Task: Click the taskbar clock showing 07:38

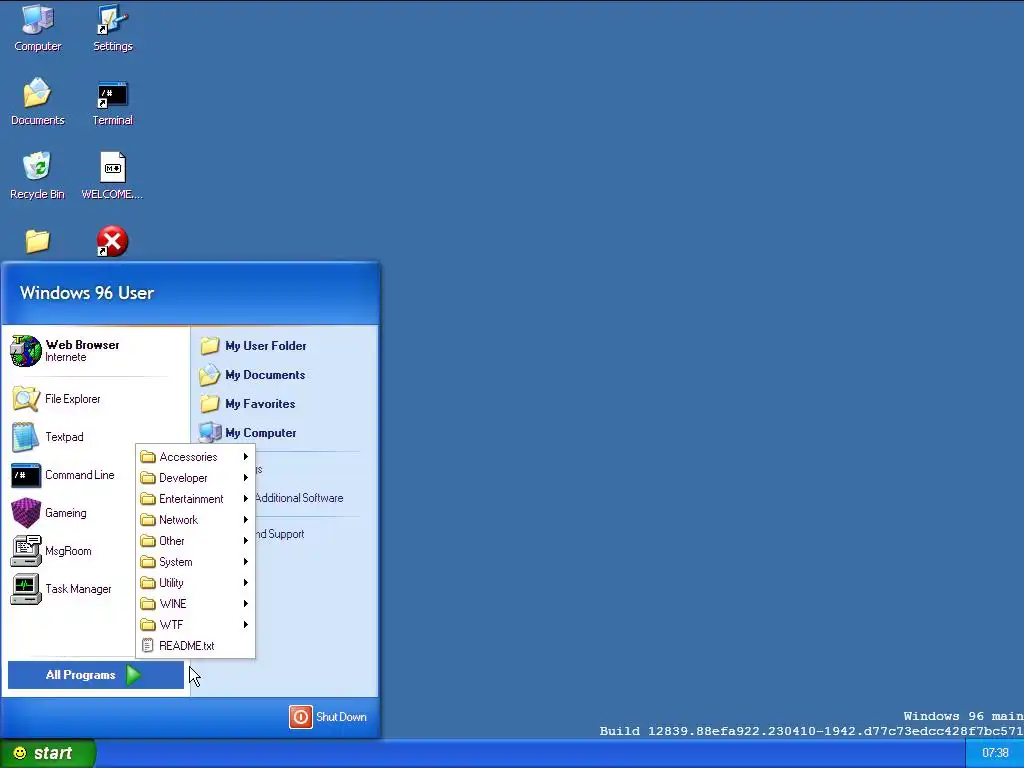Action: [995, 754]
